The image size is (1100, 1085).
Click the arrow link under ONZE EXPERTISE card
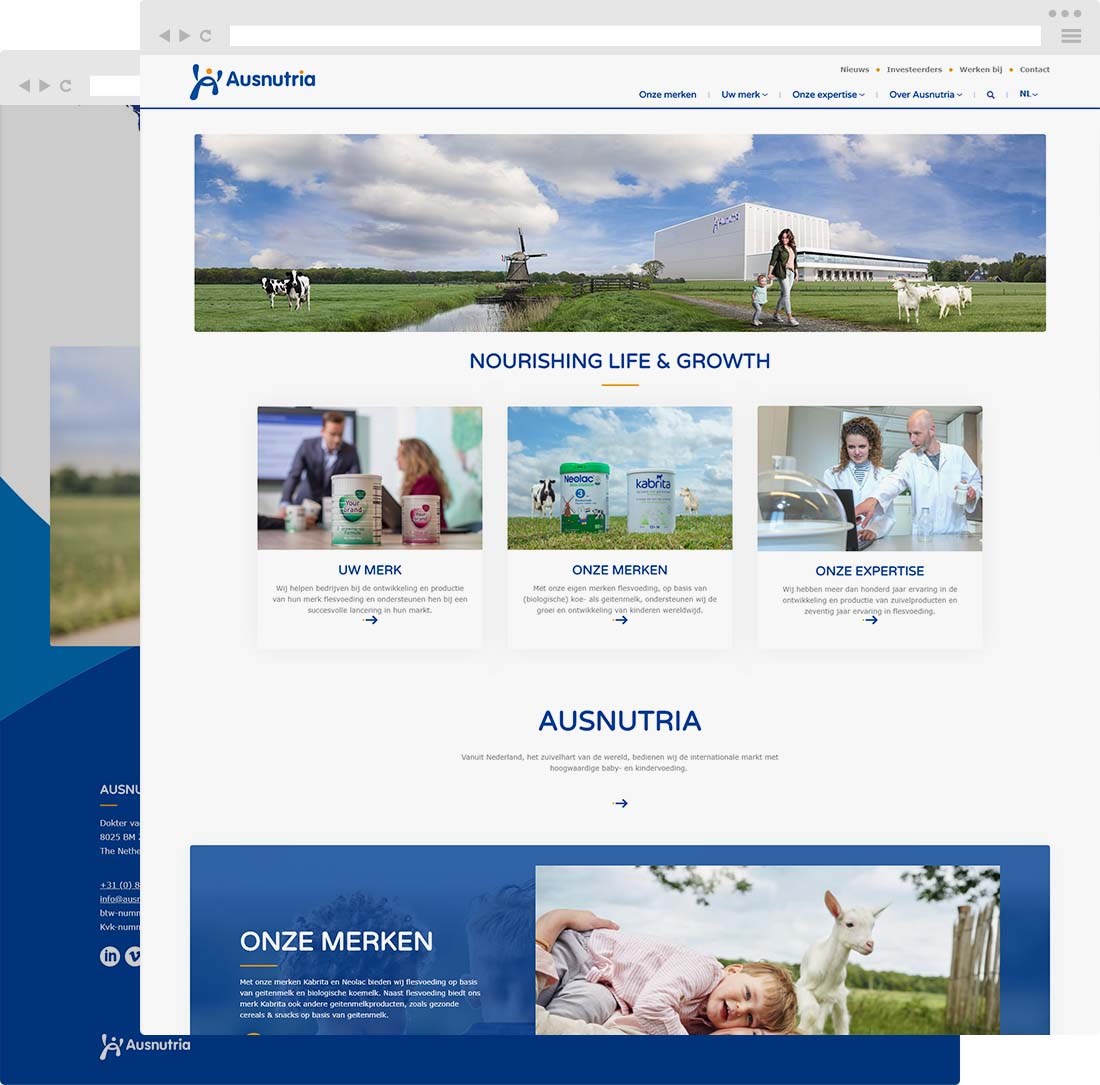(x=870, y=620)
